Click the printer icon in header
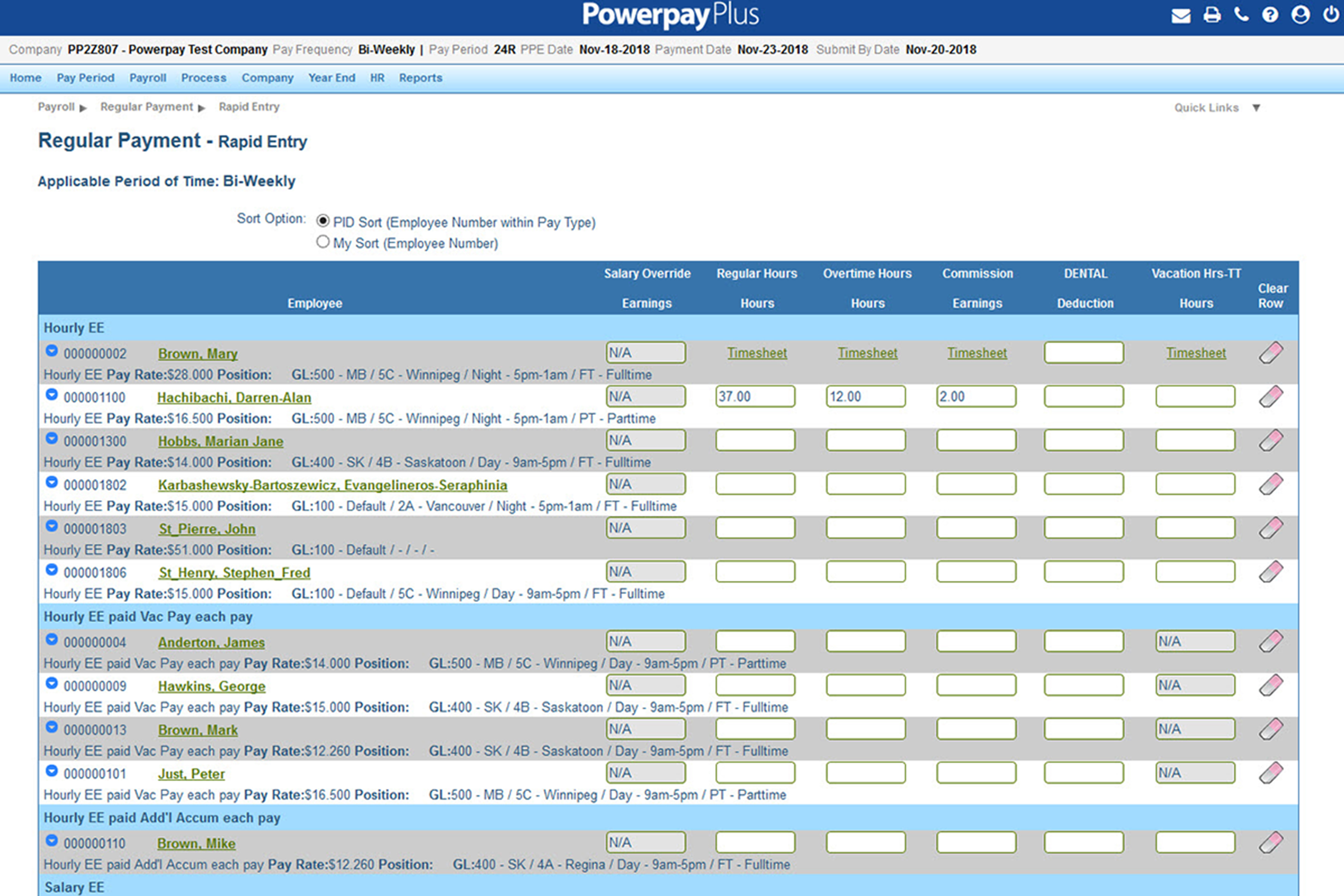Image resolution: width=1344 pixels, height=896 pixels. 1211,15
